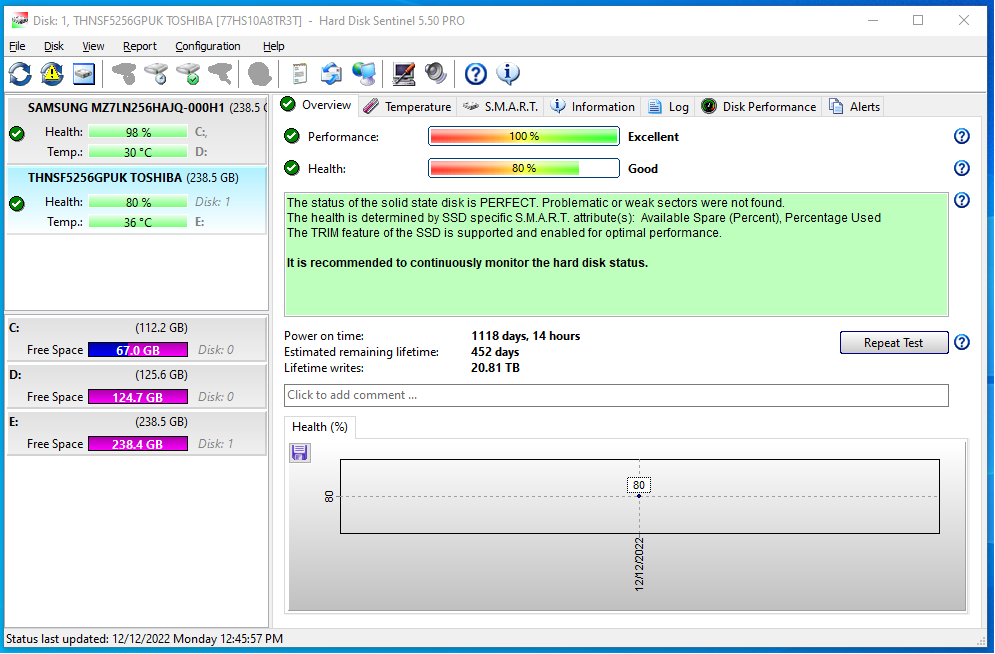
Task: Select the E: drive free space panel
Action: pyautogui.click(x=136, y=435)
